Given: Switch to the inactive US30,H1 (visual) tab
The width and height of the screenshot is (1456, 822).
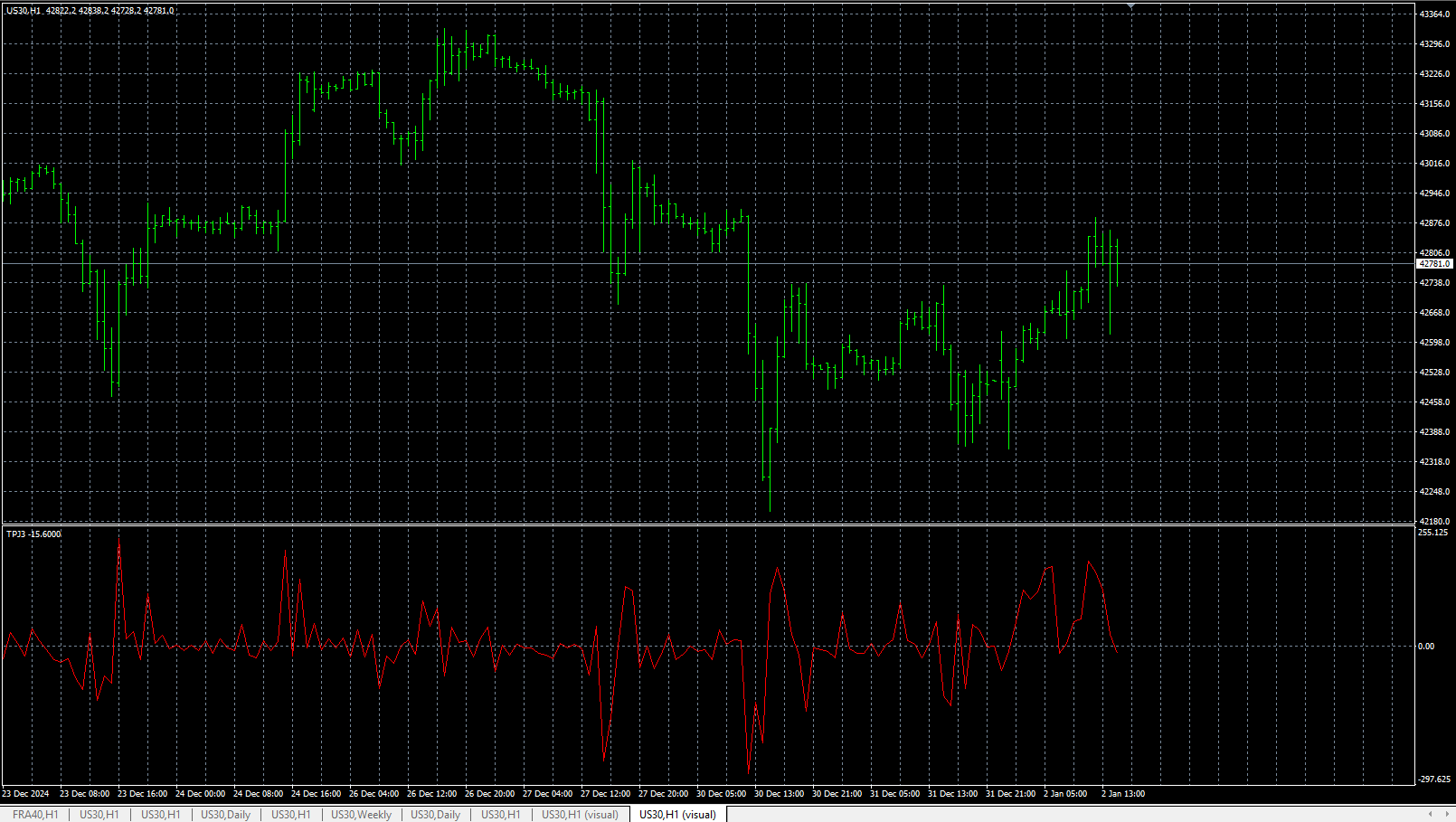Looking at the screenshot, I should click(580, 815).
